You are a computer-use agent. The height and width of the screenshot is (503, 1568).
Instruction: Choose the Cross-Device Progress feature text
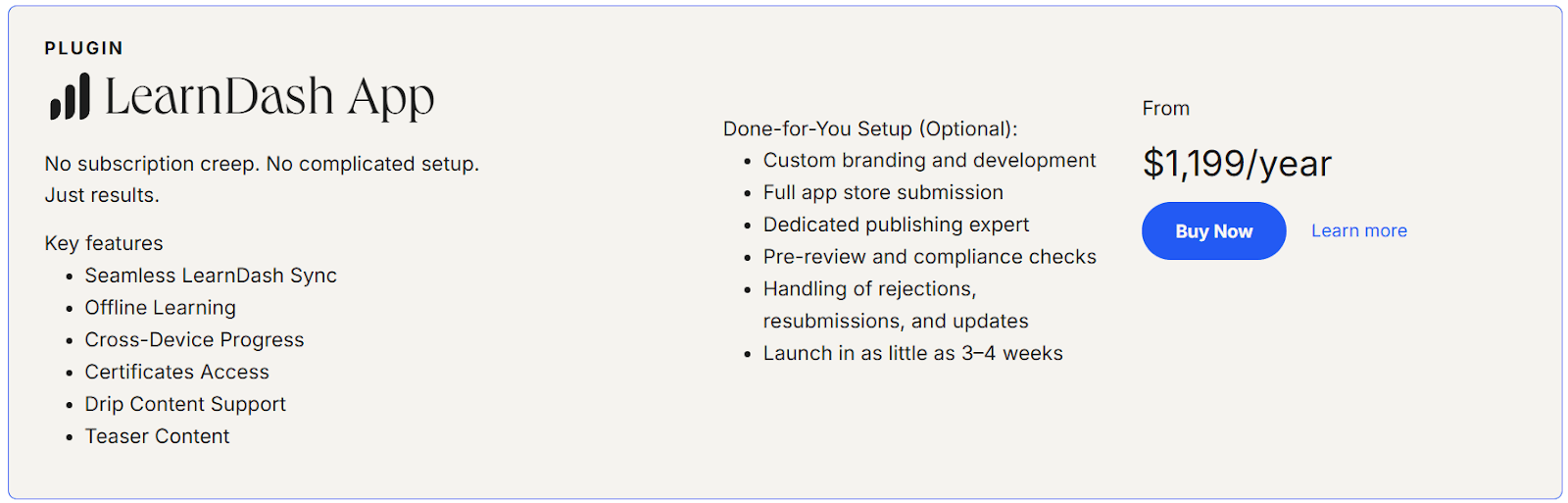pyautogui.click(x=194, y=340)
